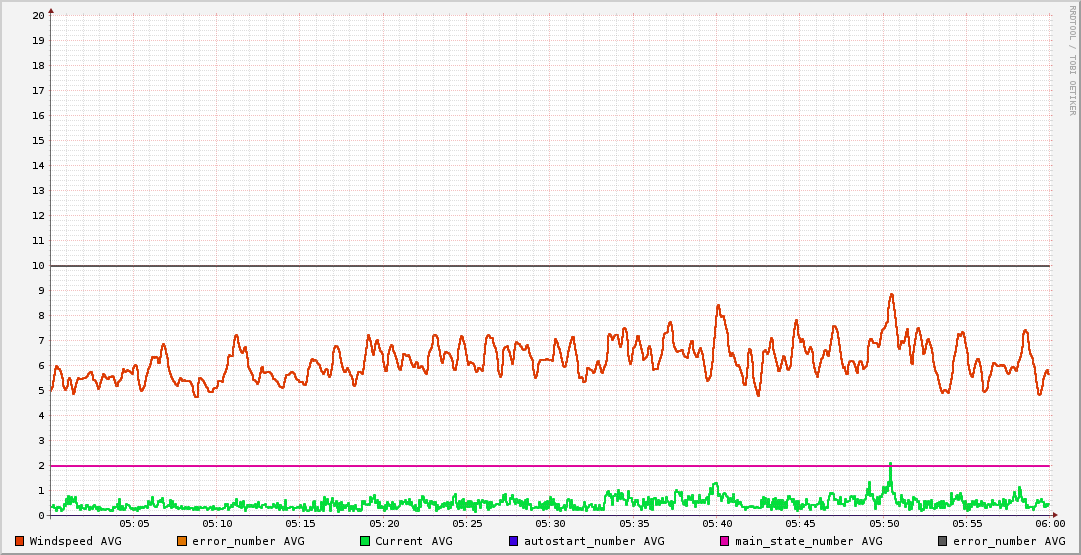1081x555 pixels.
Task: Click the highest green Current spike
Action: click(890, 465)
